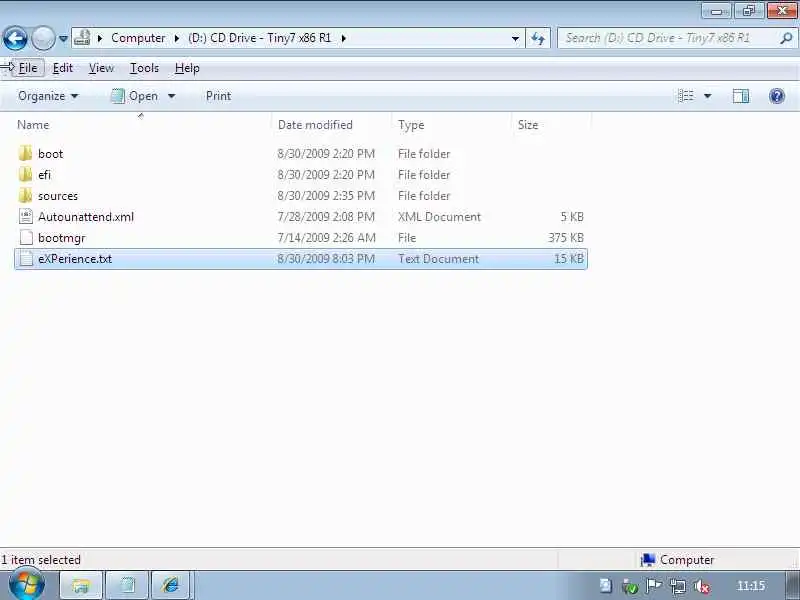The height and width of the screenshot is (600, 800).
Task: Click the search CD Drive input field
Action: point(666,38)
